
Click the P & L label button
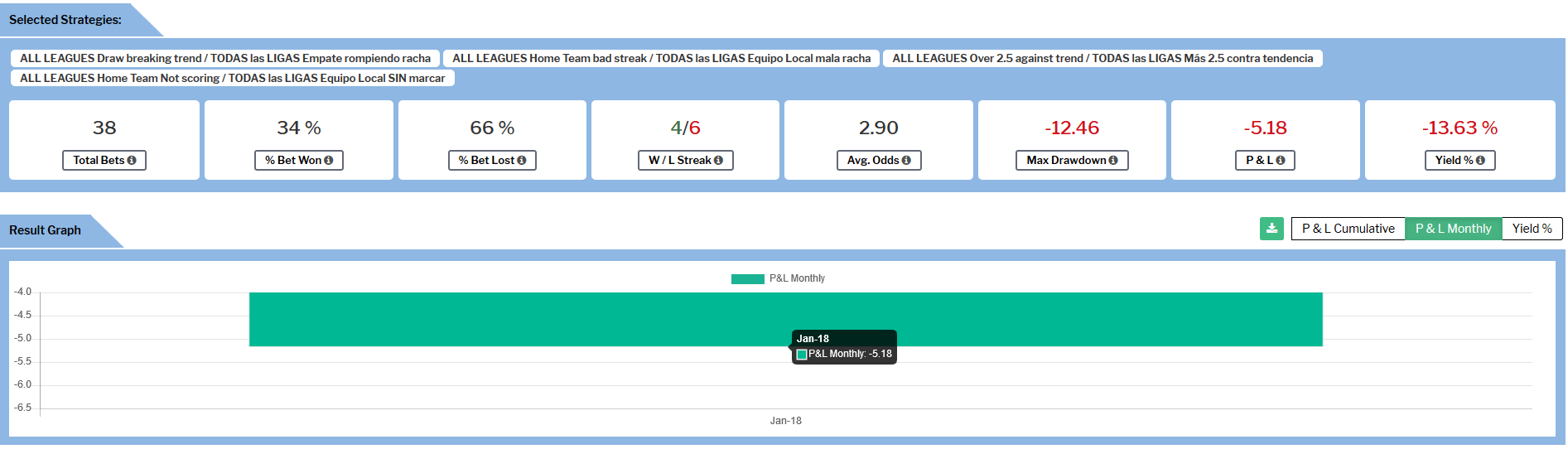point(1266,161)
